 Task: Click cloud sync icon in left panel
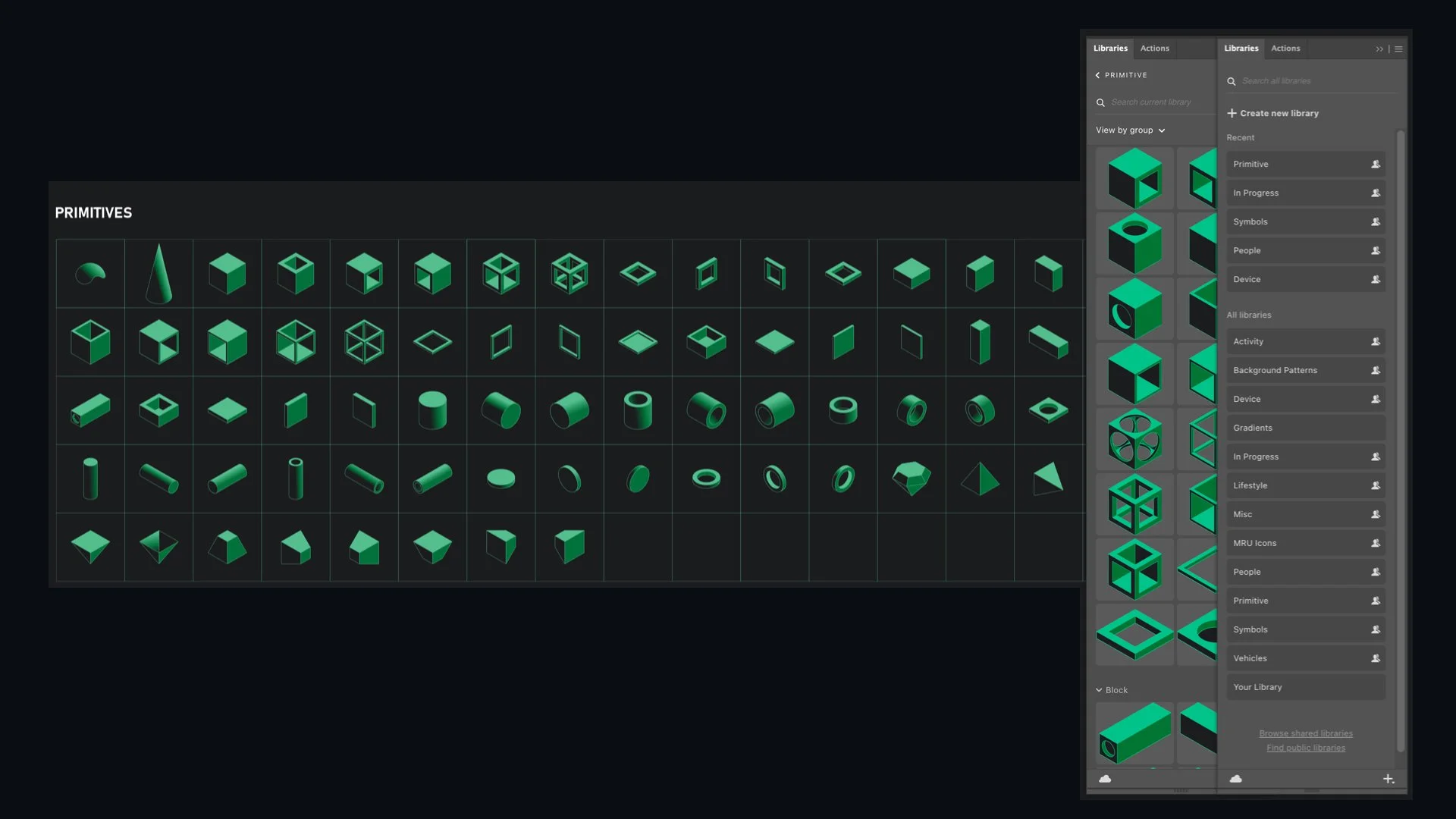pos(1105,779)
